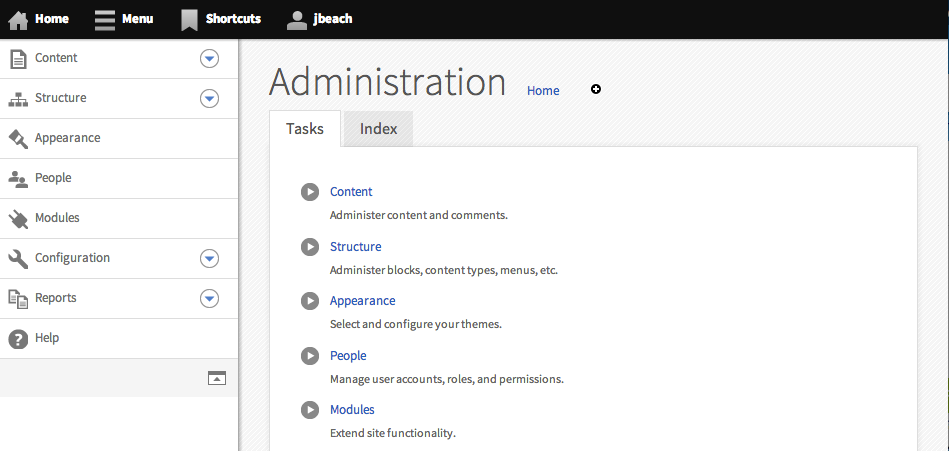Click the Appearance paintbrush icon in sidebar
Image resolution: width=949 pixels, height=452 pixels.
tap(18, 139)
